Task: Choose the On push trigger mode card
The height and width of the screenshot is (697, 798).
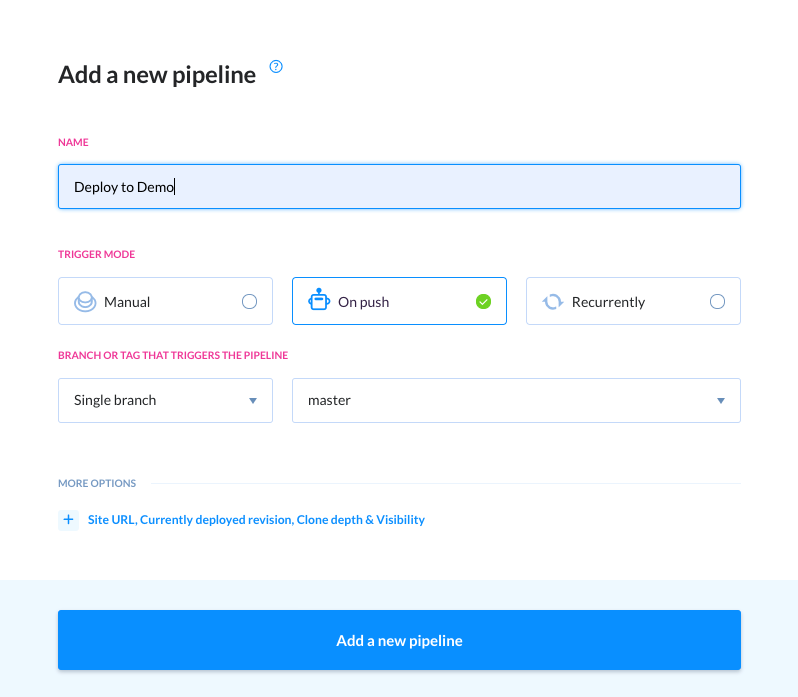Action: (x=400, y=301)
